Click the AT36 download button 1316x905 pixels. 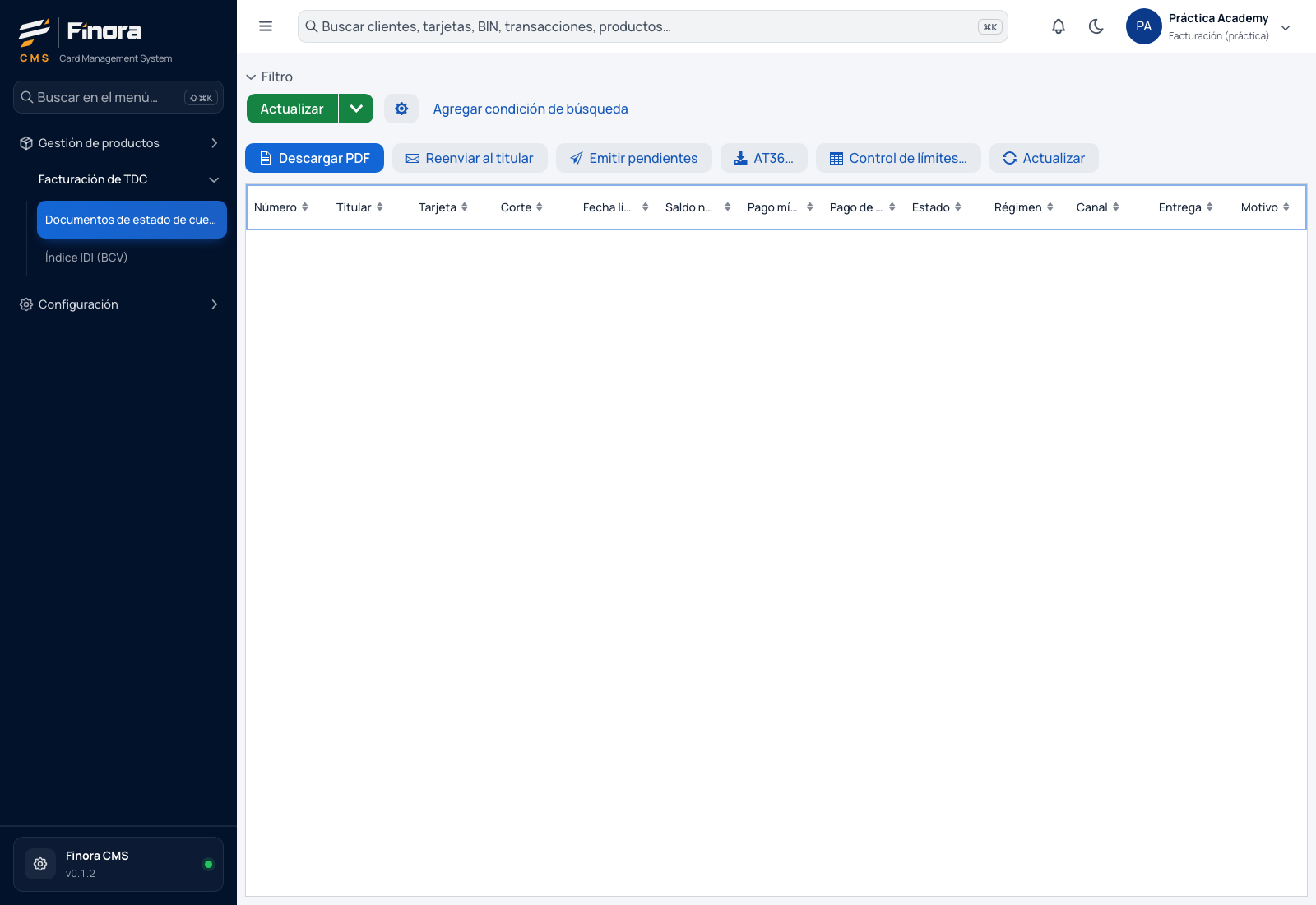(x=764, y=158)
